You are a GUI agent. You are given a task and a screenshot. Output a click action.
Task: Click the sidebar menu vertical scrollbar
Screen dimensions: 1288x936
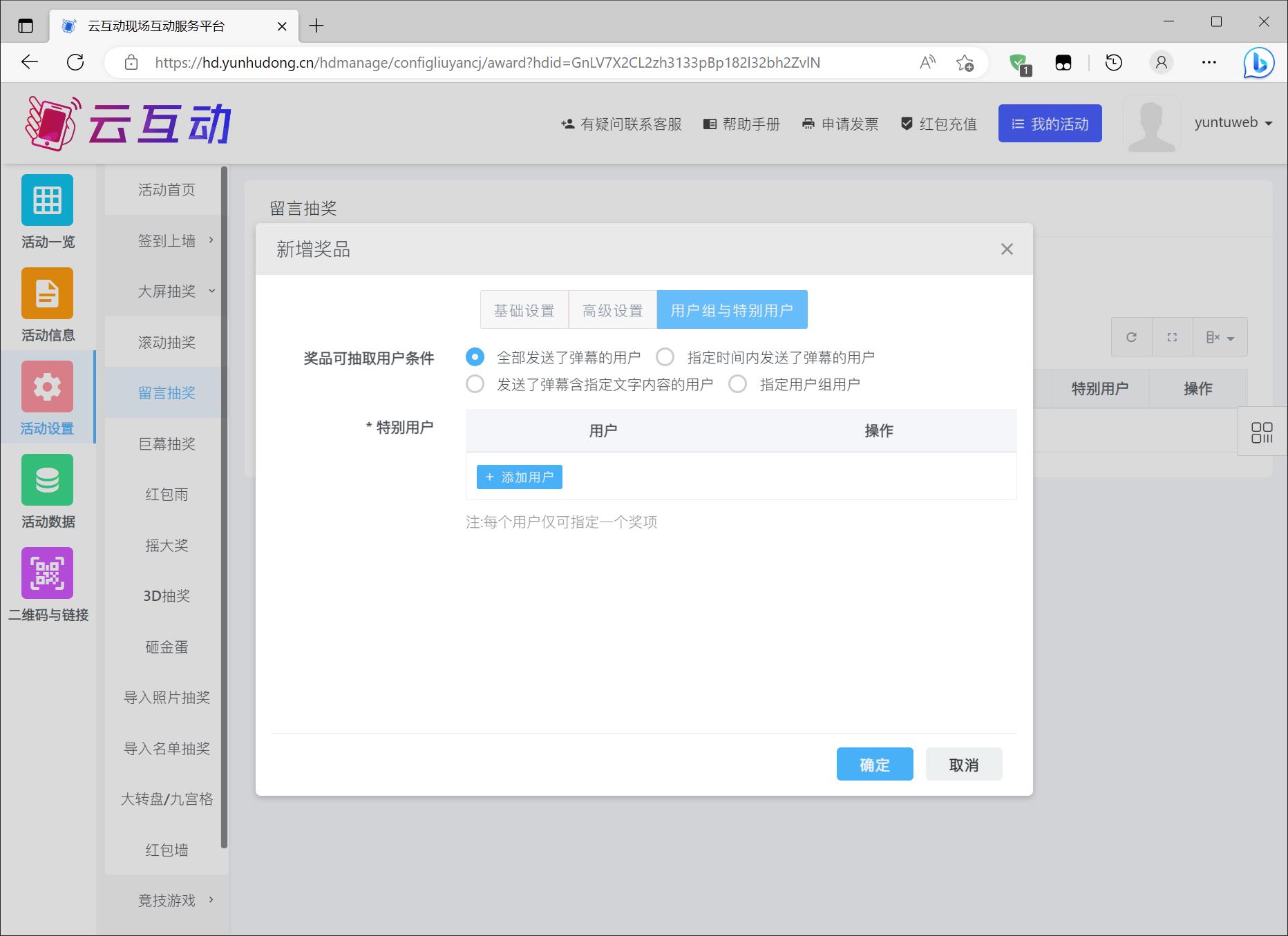click(x=224, y=508)
